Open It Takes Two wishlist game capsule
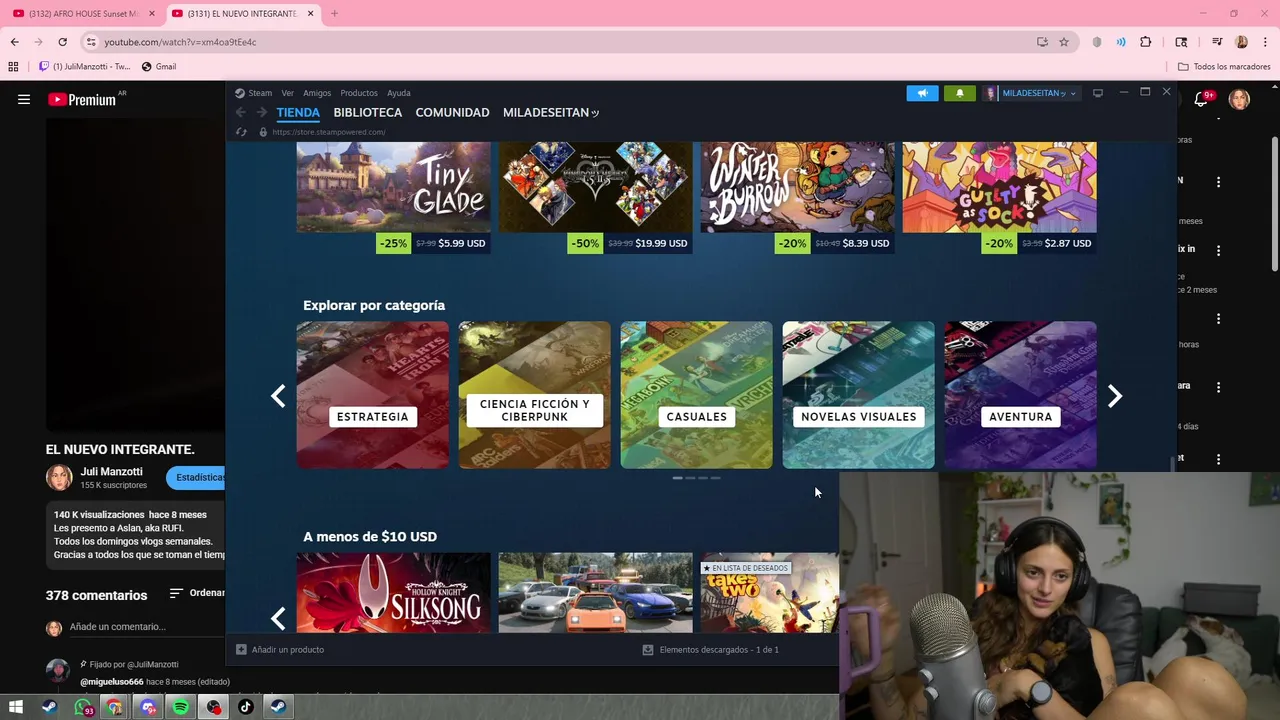The image size is (1280, 720). (x=770, y=593)
